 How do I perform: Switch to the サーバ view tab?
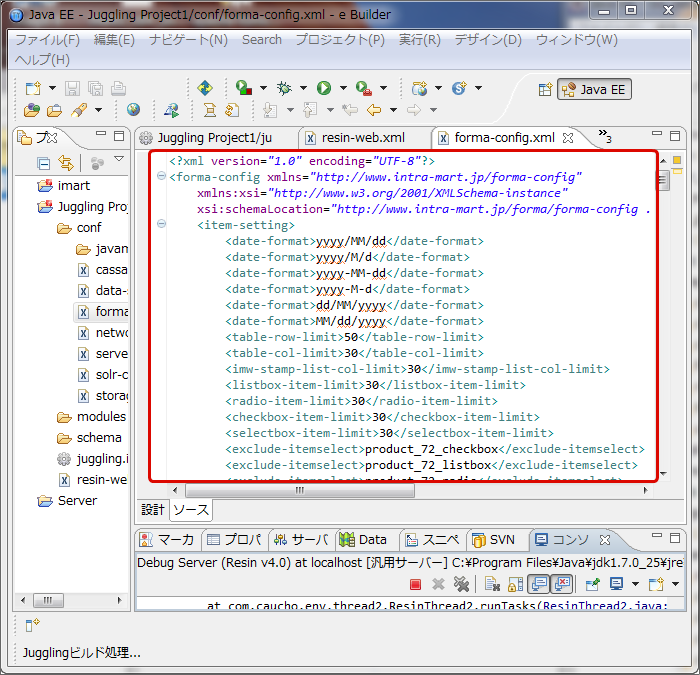tap(301, 540)
